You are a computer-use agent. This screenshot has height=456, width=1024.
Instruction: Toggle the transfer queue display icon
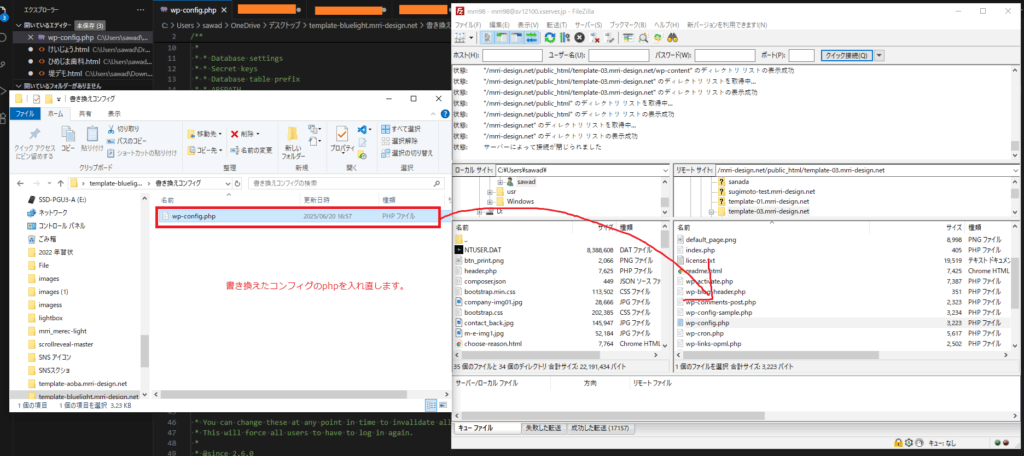coord(531,38)
